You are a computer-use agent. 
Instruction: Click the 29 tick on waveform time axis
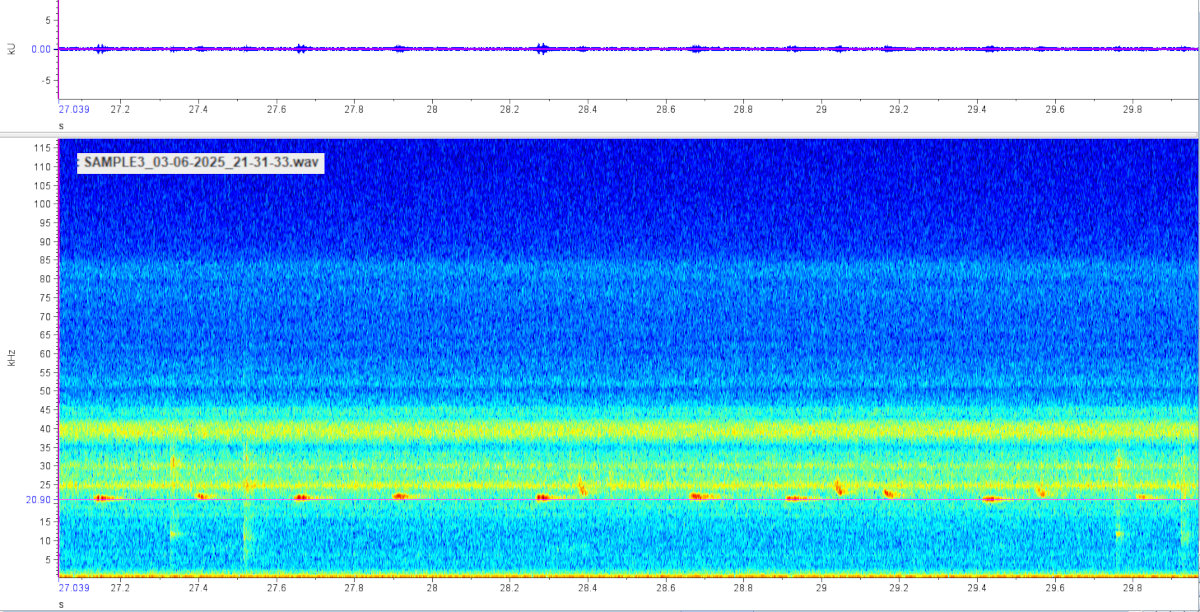point(821,111)
